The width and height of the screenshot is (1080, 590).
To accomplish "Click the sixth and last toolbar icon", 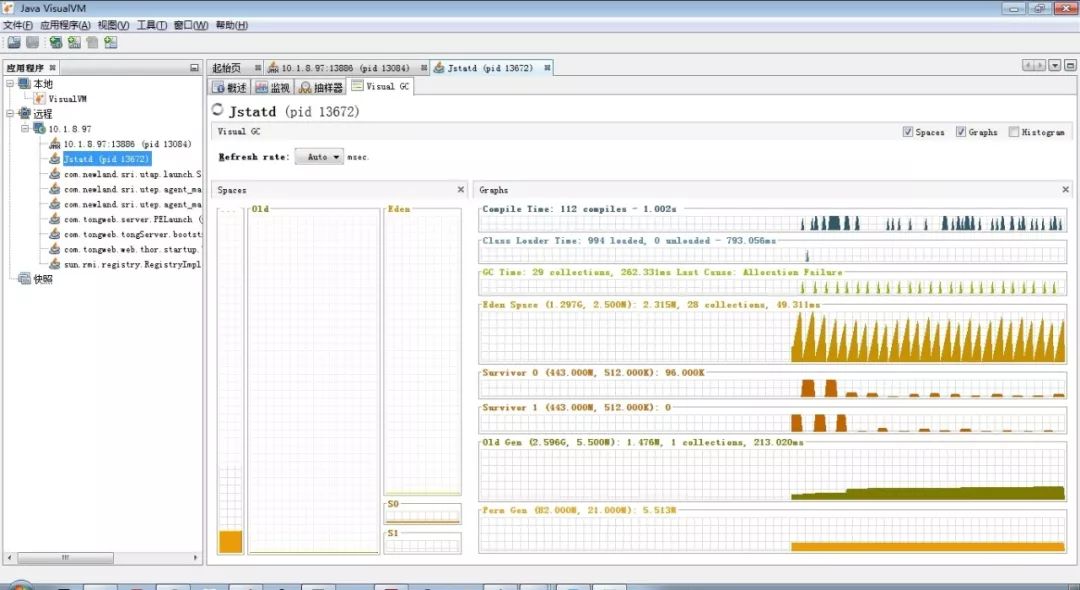I will [x=110, y=42].
